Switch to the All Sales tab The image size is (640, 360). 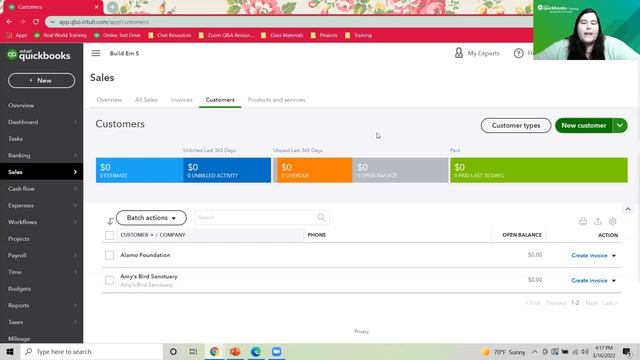pyautogui.click(x=146, y=100)
